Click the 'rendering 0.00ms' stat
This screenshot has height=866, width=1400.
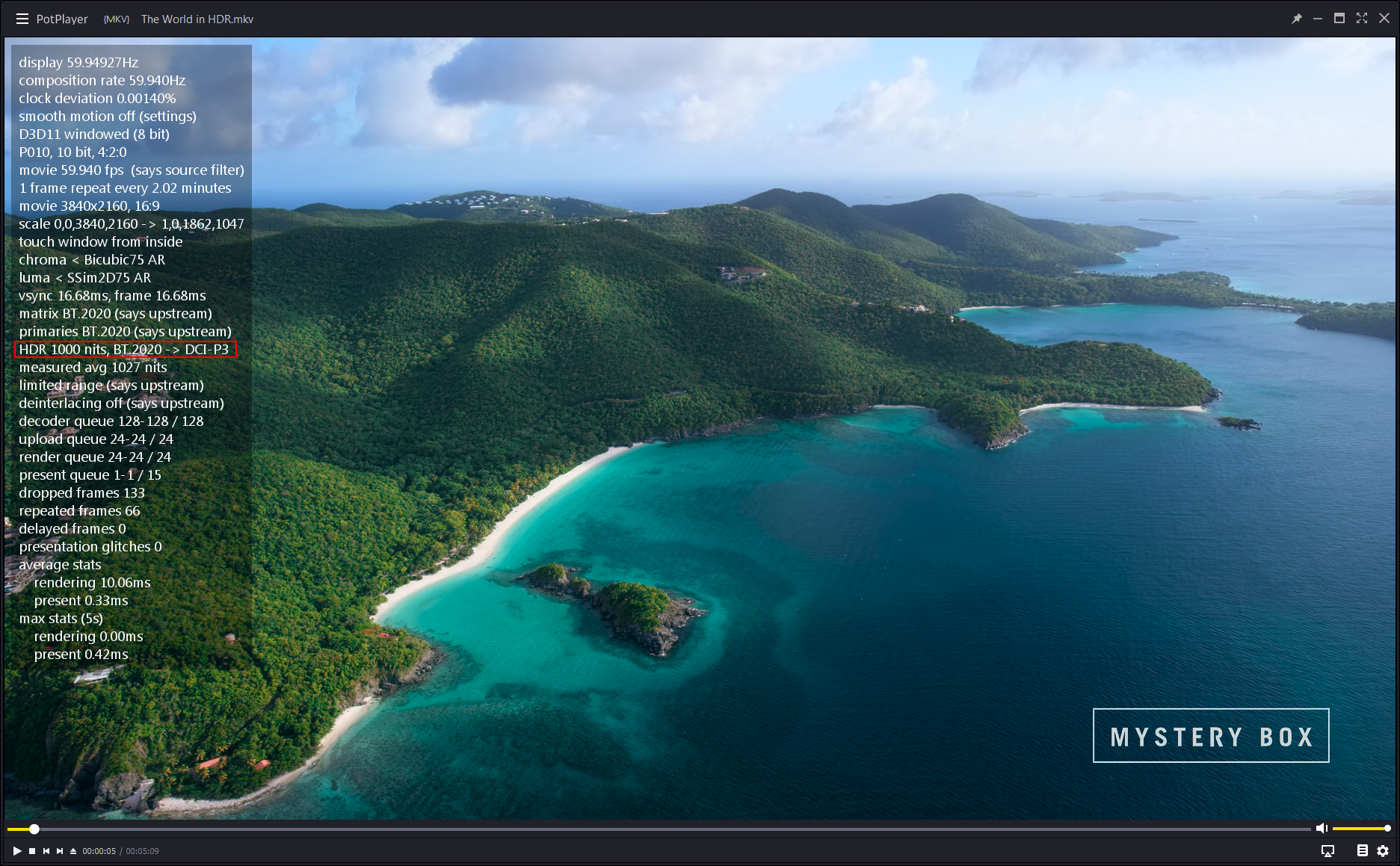89,637
